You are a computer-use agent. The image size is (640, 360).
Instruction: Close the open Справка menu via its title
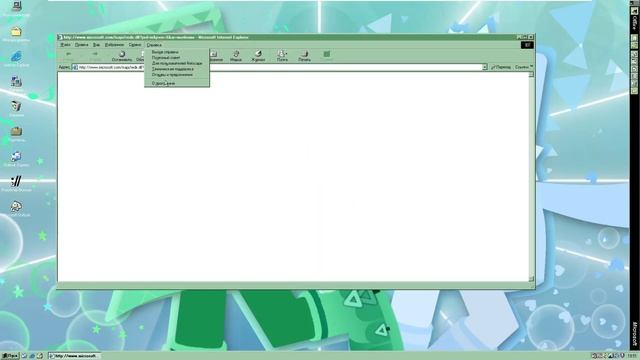point(154,44)
